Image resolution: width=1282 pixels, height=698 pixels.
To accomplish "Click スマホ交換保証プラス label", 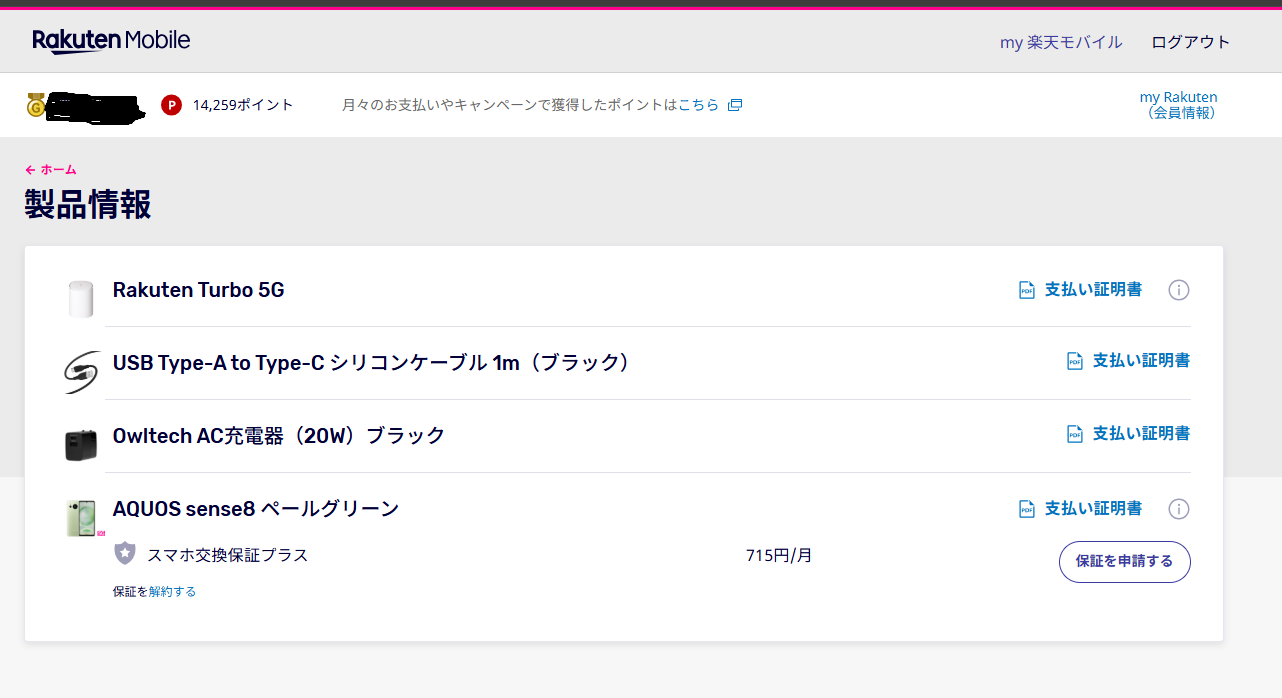I will click(228, 555).
